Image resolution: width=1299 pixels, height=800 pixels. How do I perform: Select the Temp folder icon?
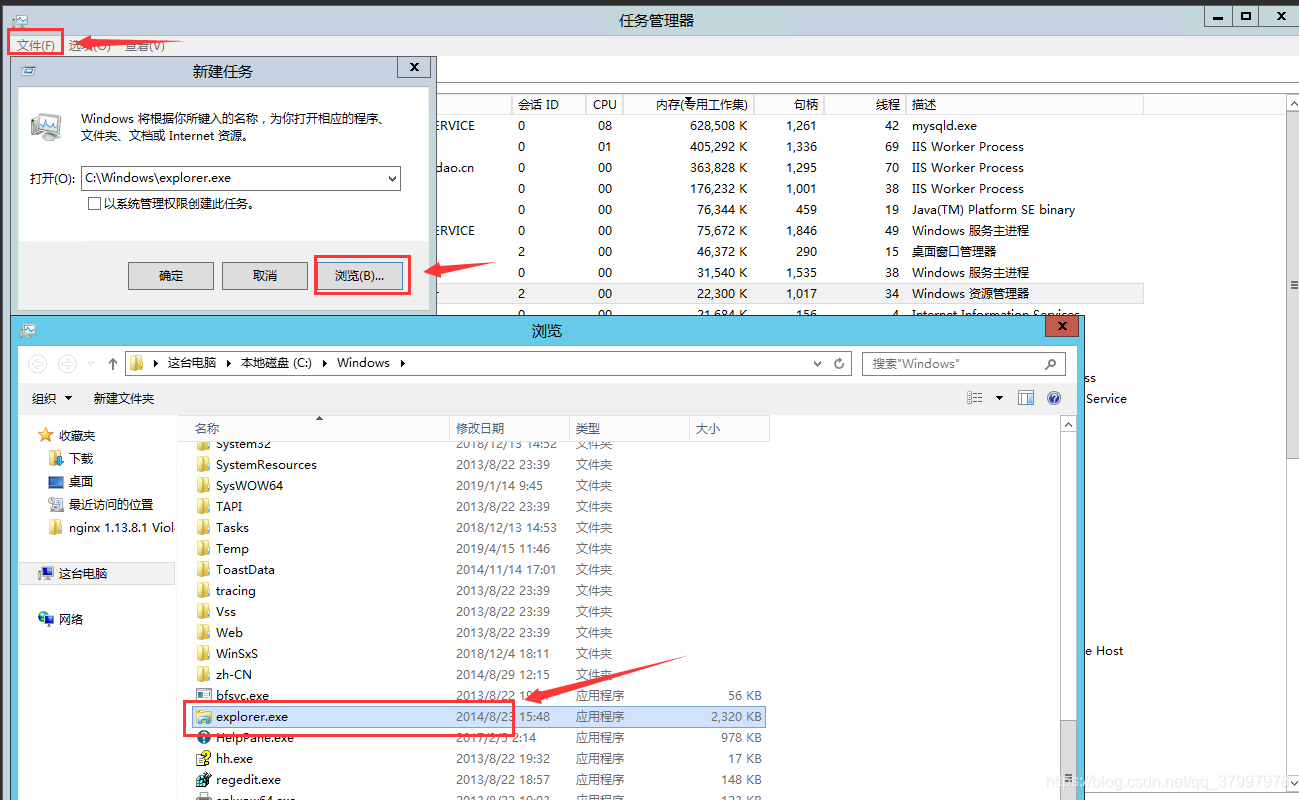pos(204,549)
